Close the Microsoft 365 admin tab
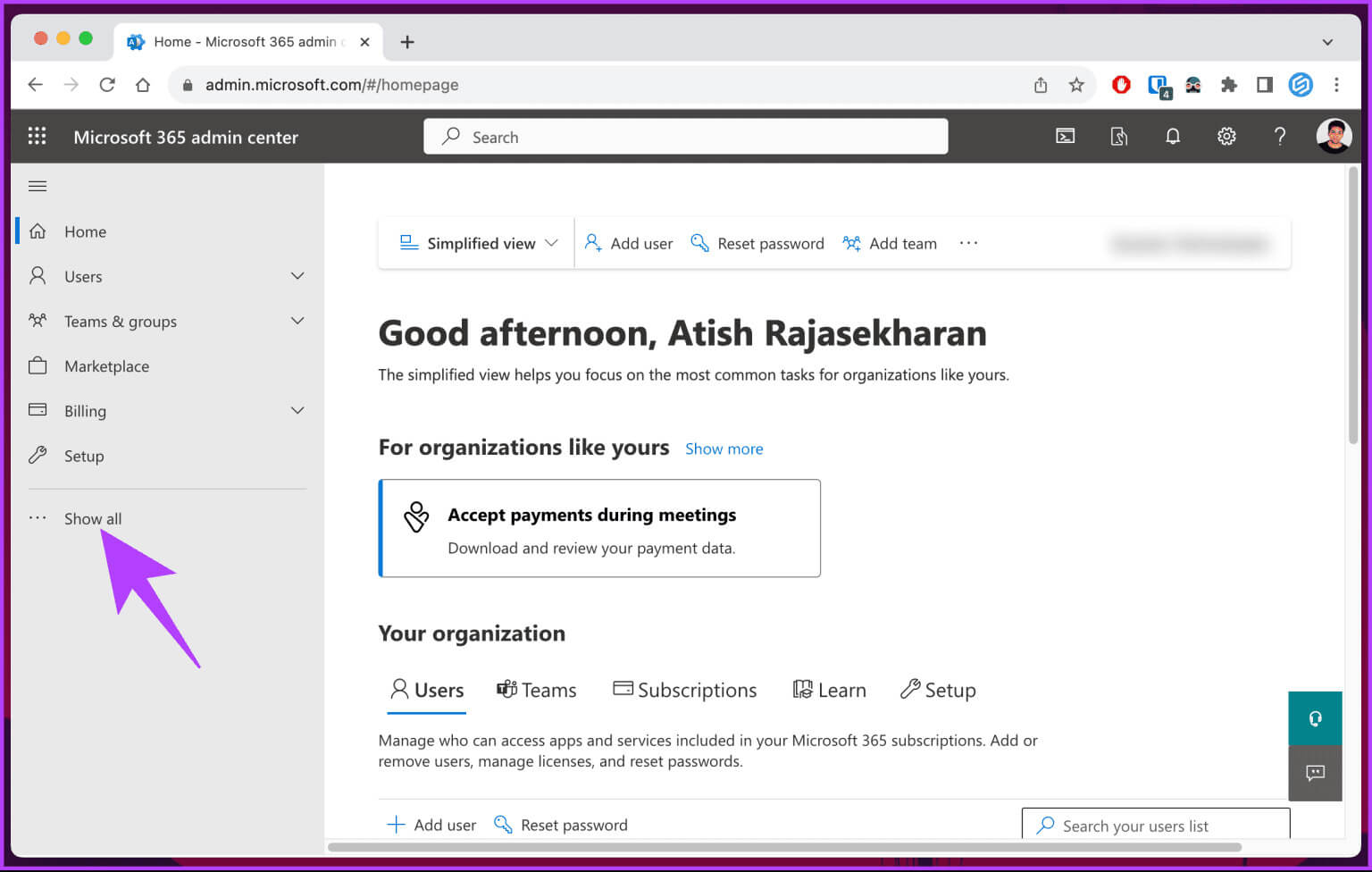Image resolution: width=1372 pixels, height=872 pixels. click(364, 42)
